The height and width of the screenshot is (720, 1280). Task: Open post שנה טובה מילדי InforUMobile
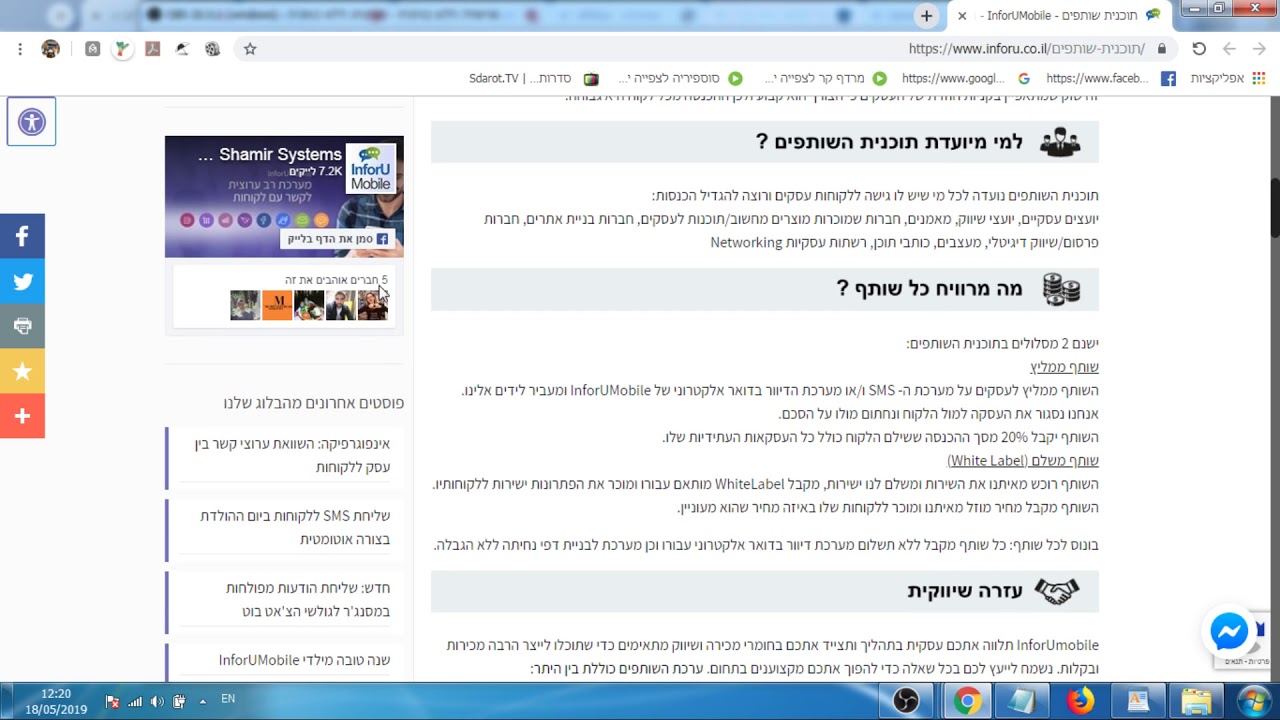tap(304, 660)
